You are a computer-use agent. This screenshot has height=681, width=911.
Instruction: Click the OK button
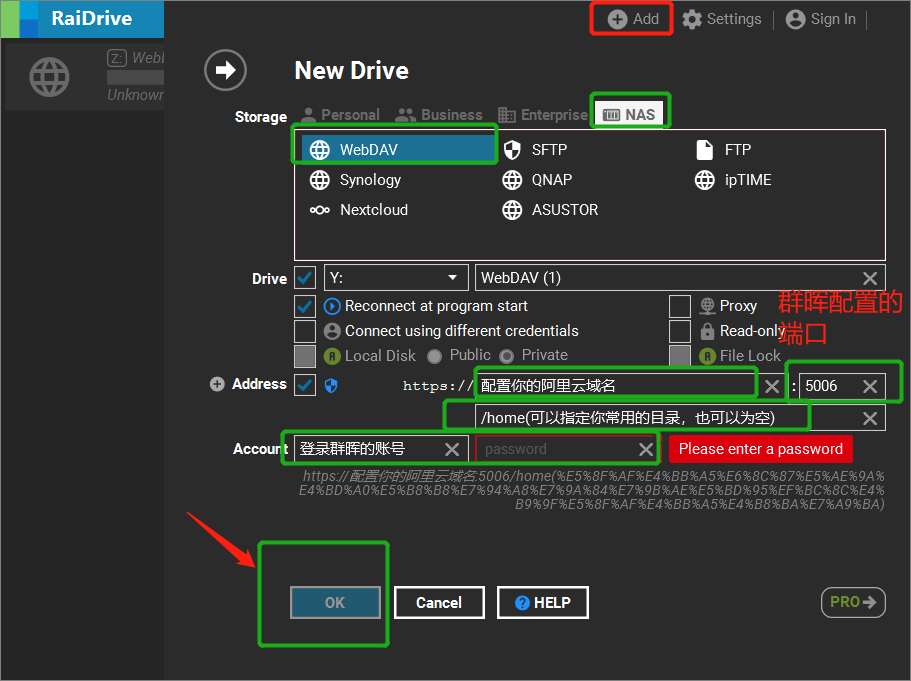point(335,603)
